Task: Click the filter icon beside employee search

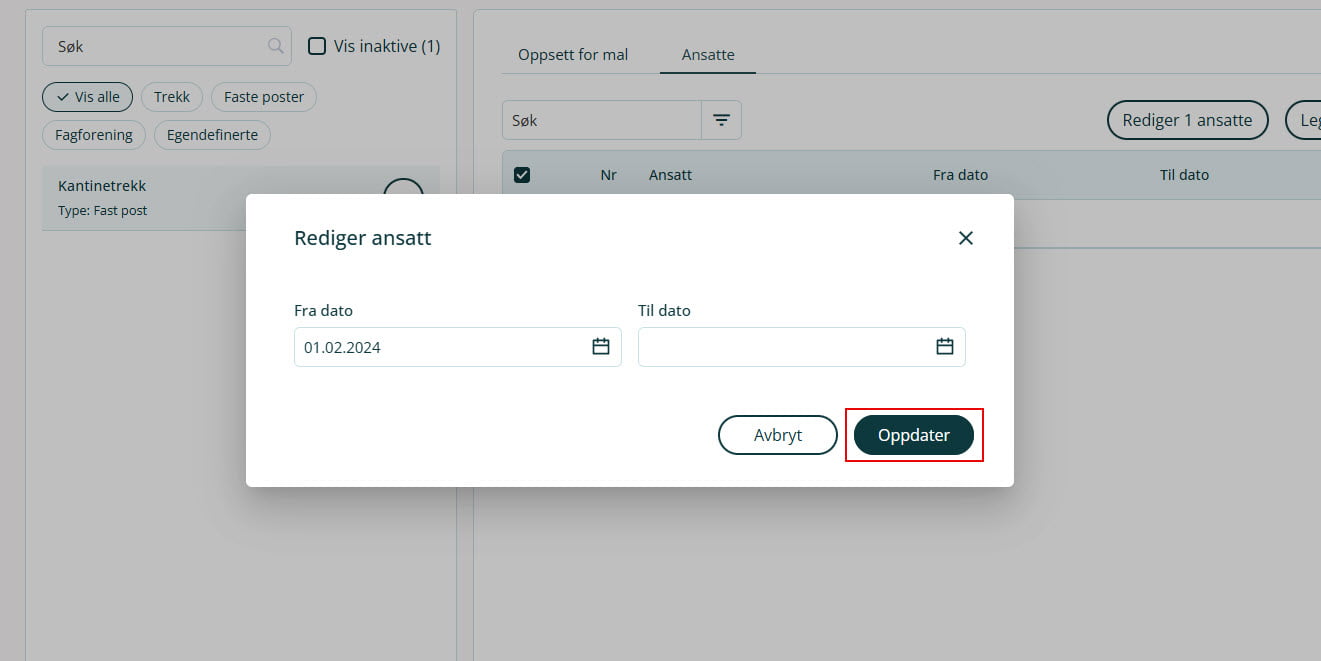Action: pyautogui.click(x=721, y=120)
